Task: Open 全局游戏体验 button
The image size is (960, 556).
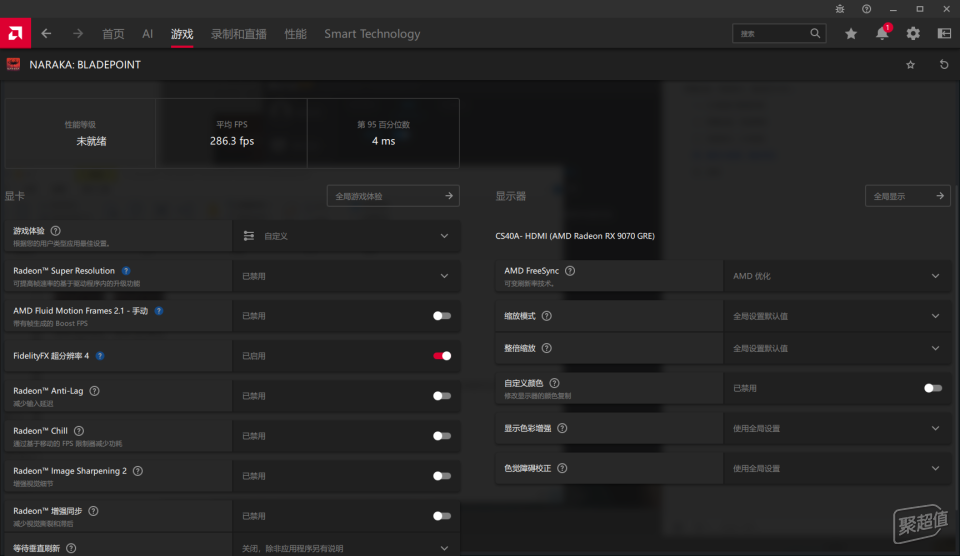Action: (393, 196)
